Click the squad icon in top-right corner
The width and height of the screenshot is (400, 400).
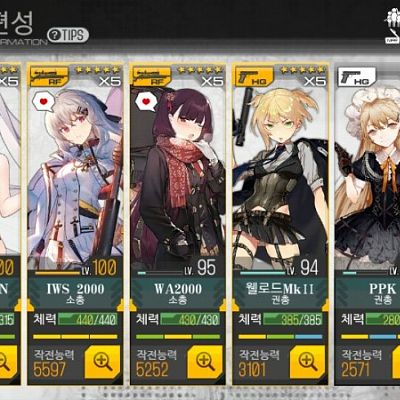(392, 27)
